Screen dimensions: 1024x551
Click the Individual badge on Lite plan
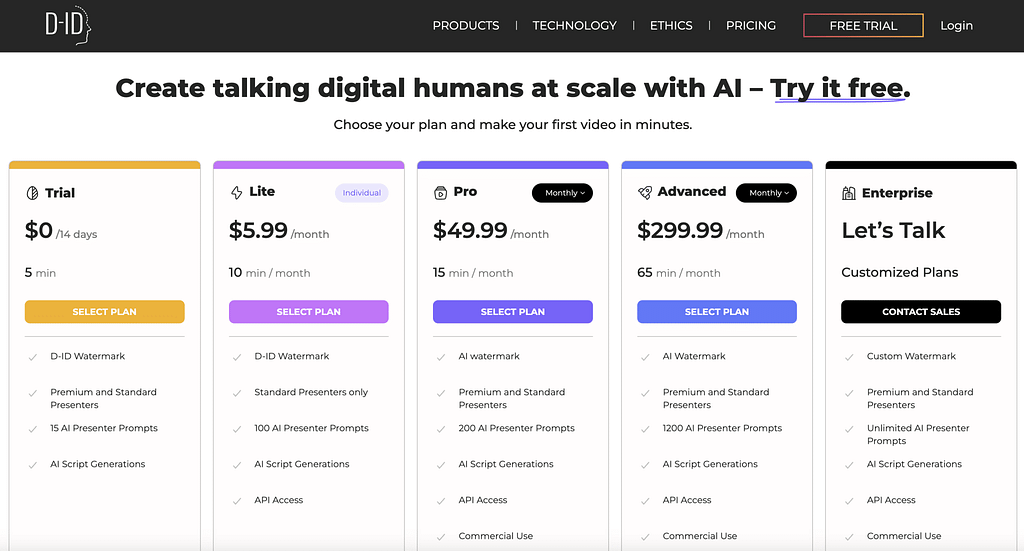point(361,193)
